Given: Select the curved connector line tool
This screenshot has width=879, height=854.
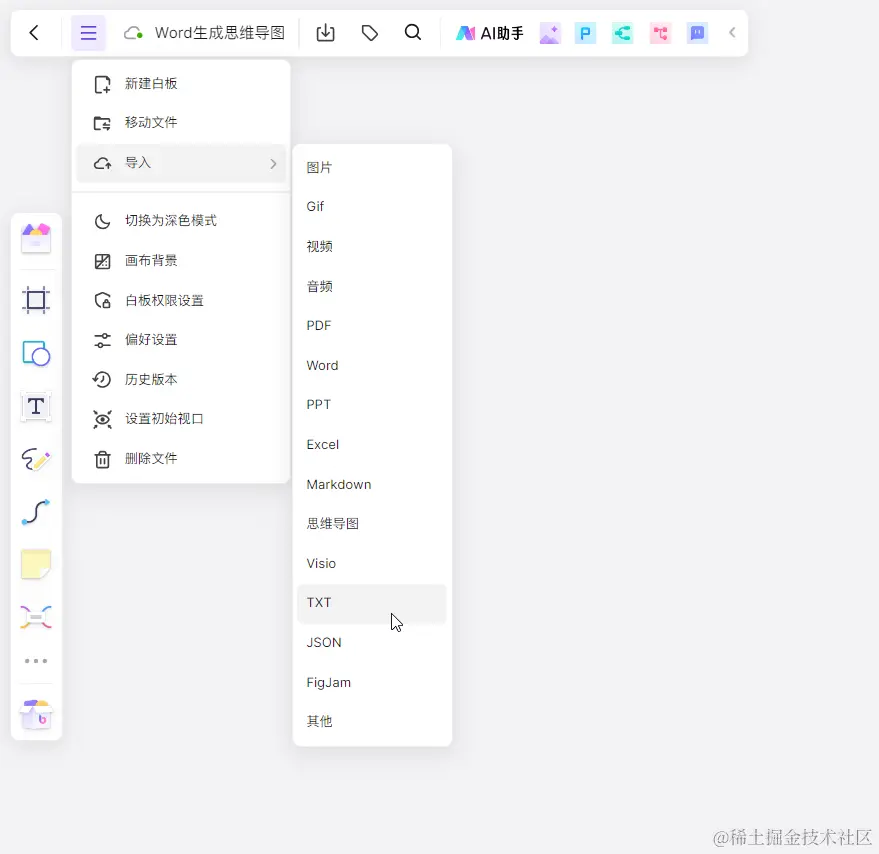Looking at the screenshot, I should pyautogui.click(x=36, y=512).
